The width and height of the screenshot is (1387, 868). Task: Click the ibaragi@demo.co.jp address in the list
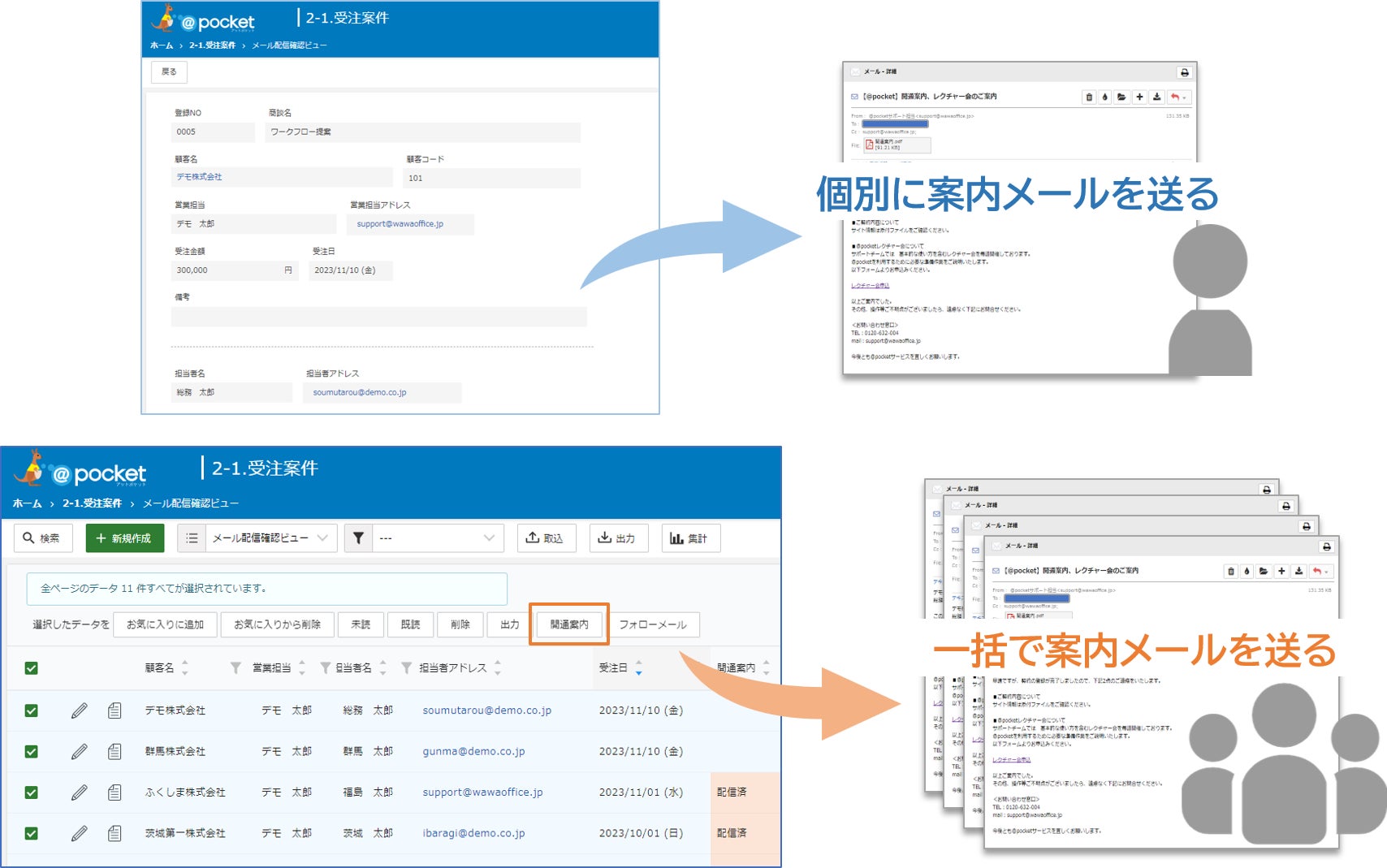click(x=473, y=834)
